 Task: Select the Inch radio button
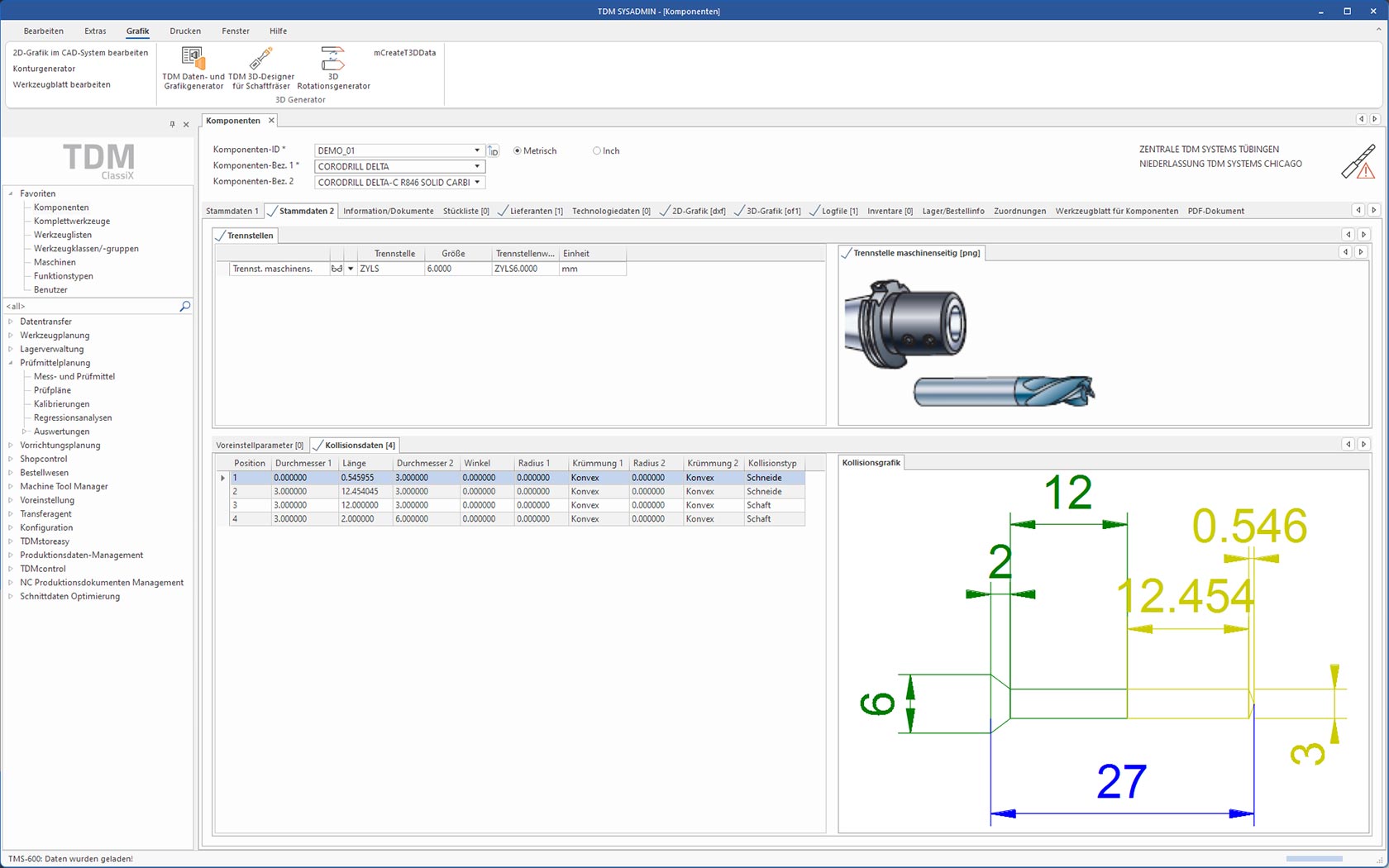coord(596,150)
